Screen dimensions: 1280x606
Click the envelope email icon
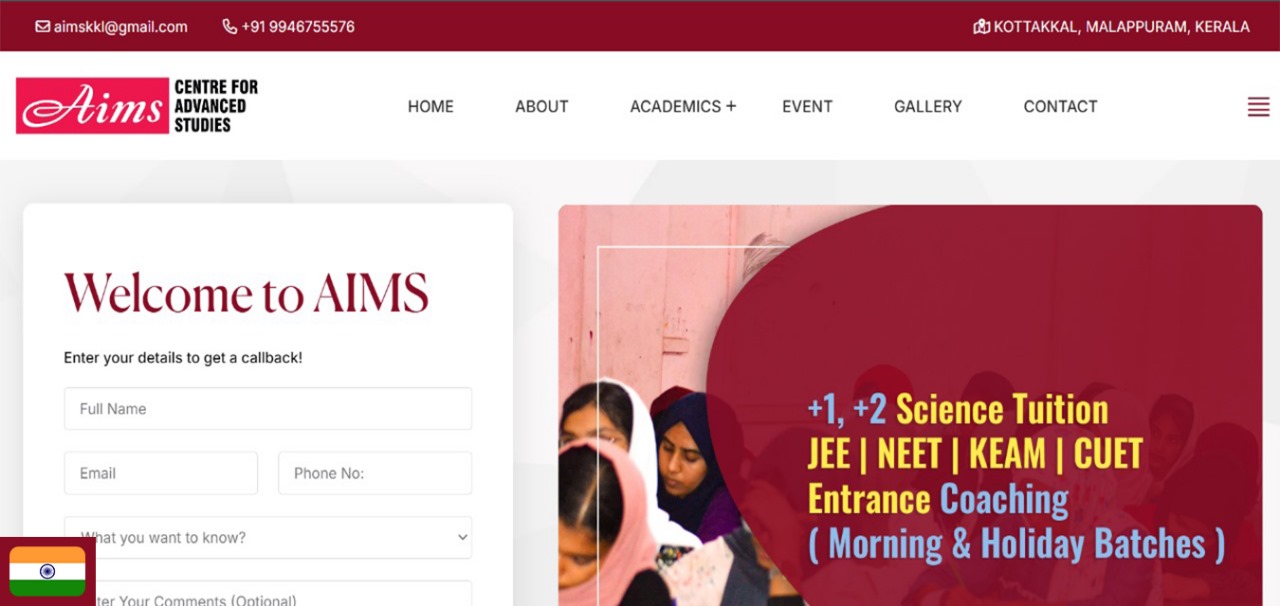point(42,27)
